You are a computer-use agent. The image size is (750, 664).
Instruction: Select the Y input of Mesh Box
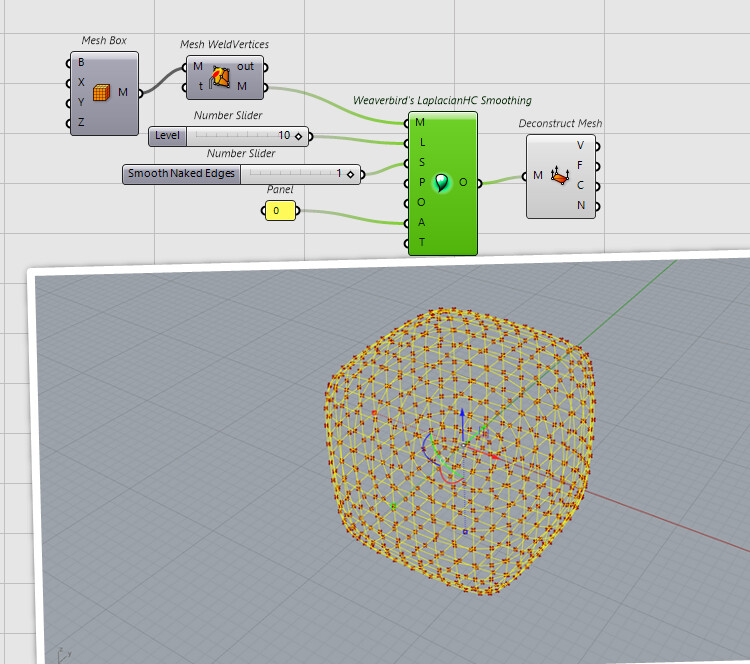81,102
